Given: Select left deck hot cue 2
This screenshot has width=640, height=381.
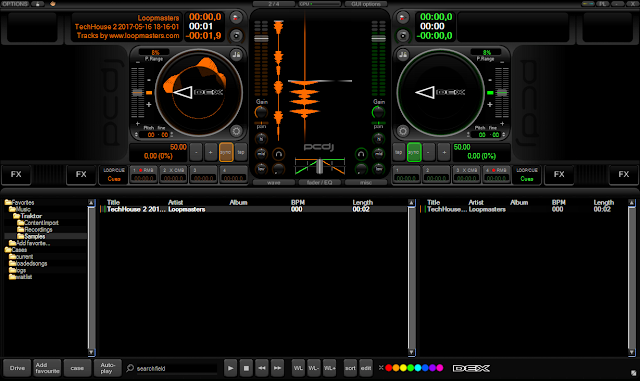Looking at the screenshot, I should (173, 174).
